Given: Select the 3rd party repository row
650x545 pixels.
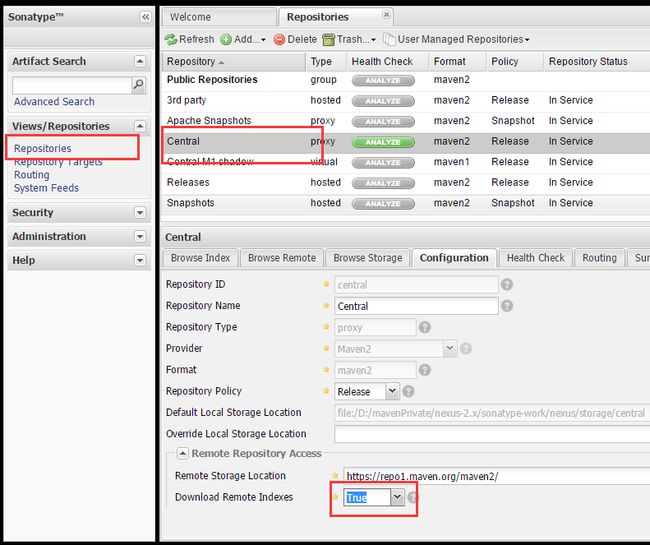Looking at the screenshot, I should point(405,100).
